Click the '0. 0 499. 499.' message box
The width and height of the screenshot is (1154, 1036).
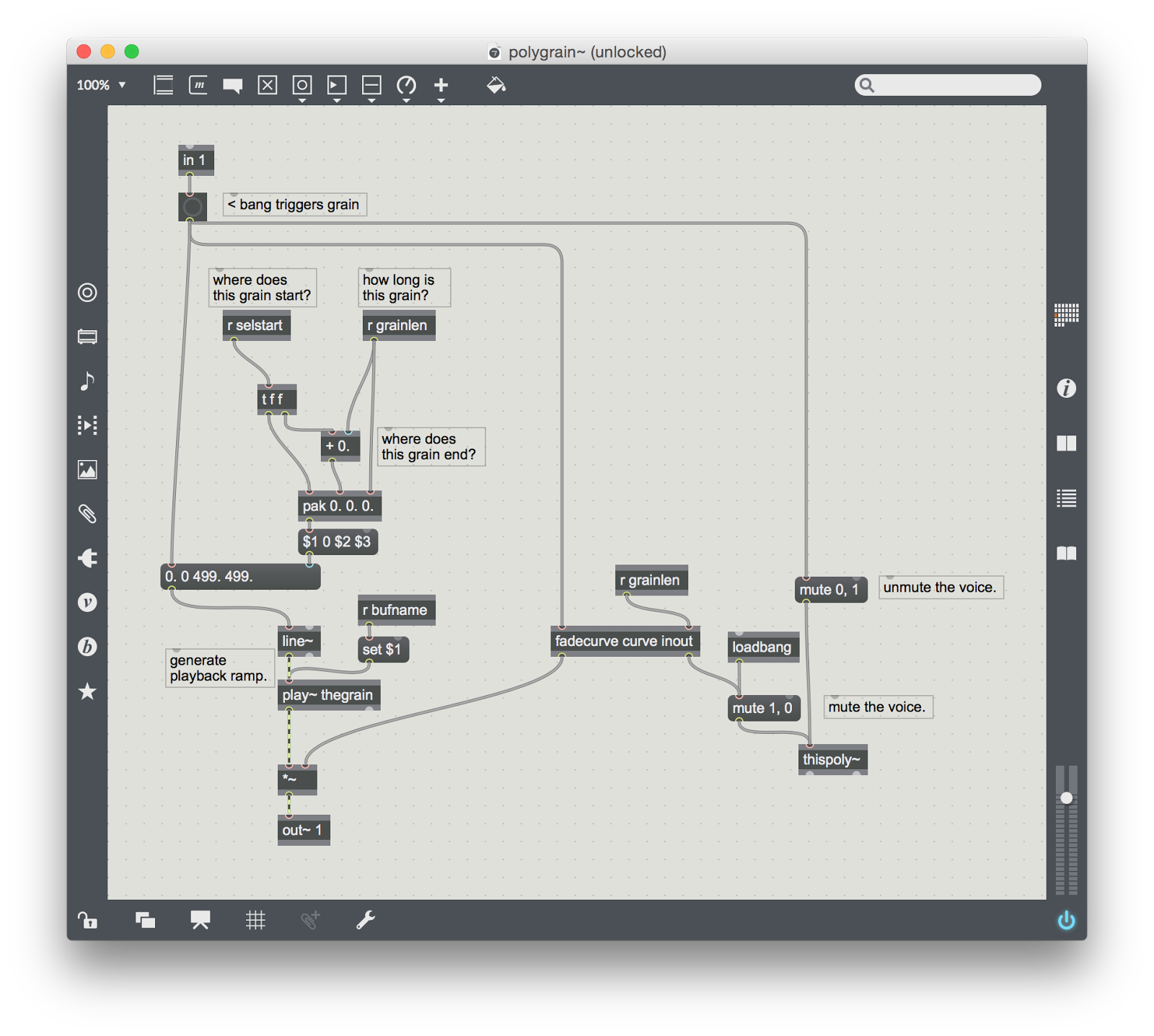(240, 577)
